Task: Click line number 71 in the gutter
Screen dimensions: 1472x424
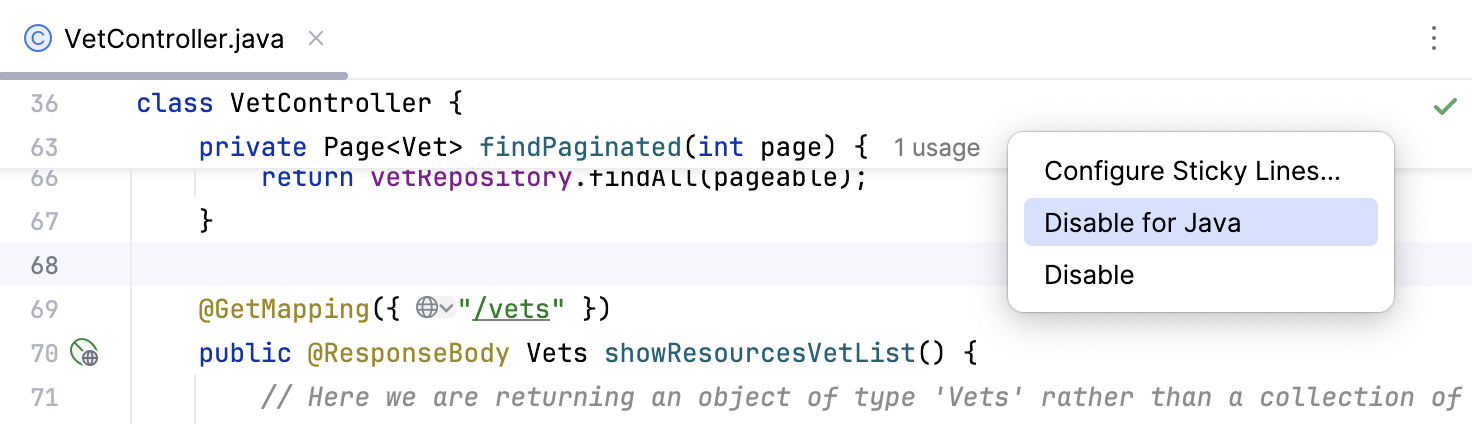Action: tap(44, 397)
